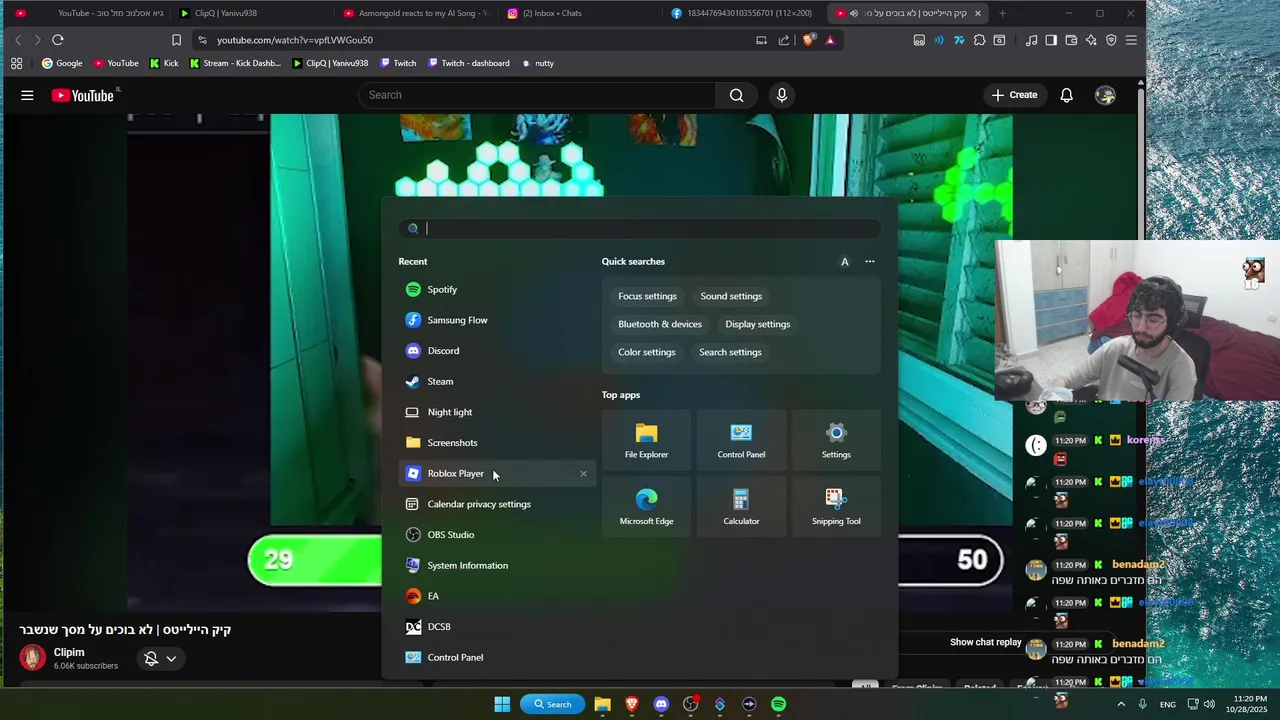Image resolution: width=1280 pixels, height=720 pixels.
Task: Select Search settings quick search
Action: (x=730, y=352)
